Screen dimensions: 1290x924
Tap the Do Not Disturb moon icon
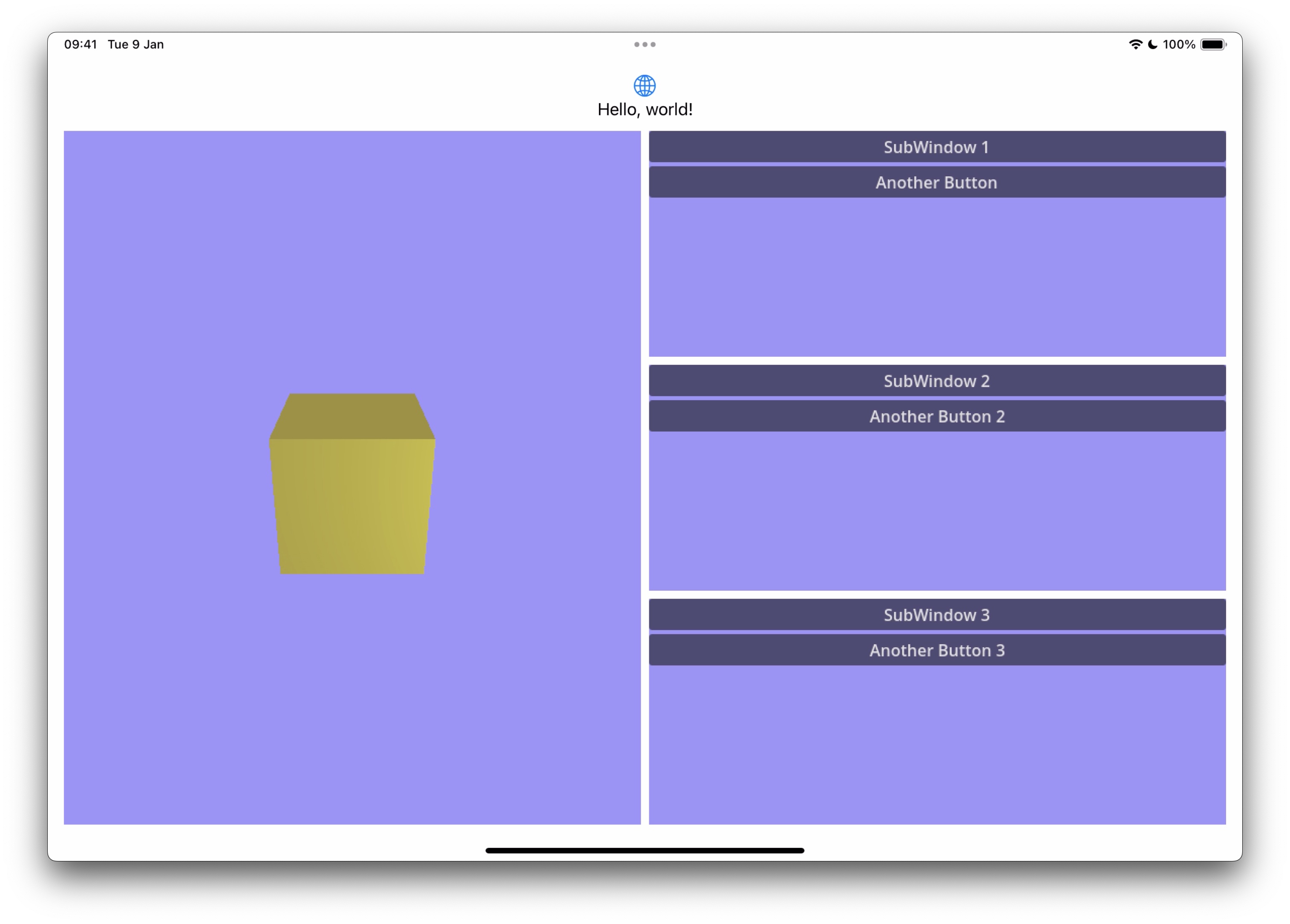(x=1152, y=44)
